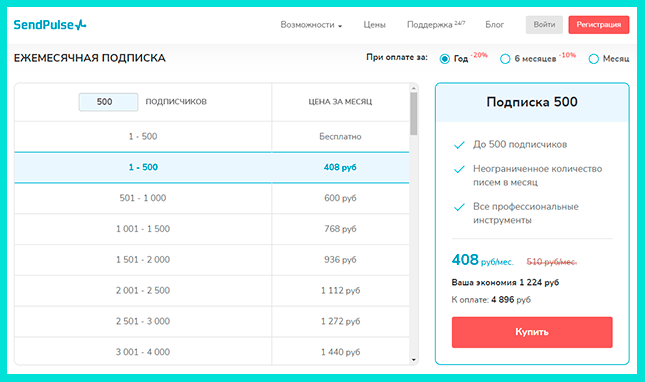Click the Войти button
Screen dimensions: 645x382
coord(544,25)
